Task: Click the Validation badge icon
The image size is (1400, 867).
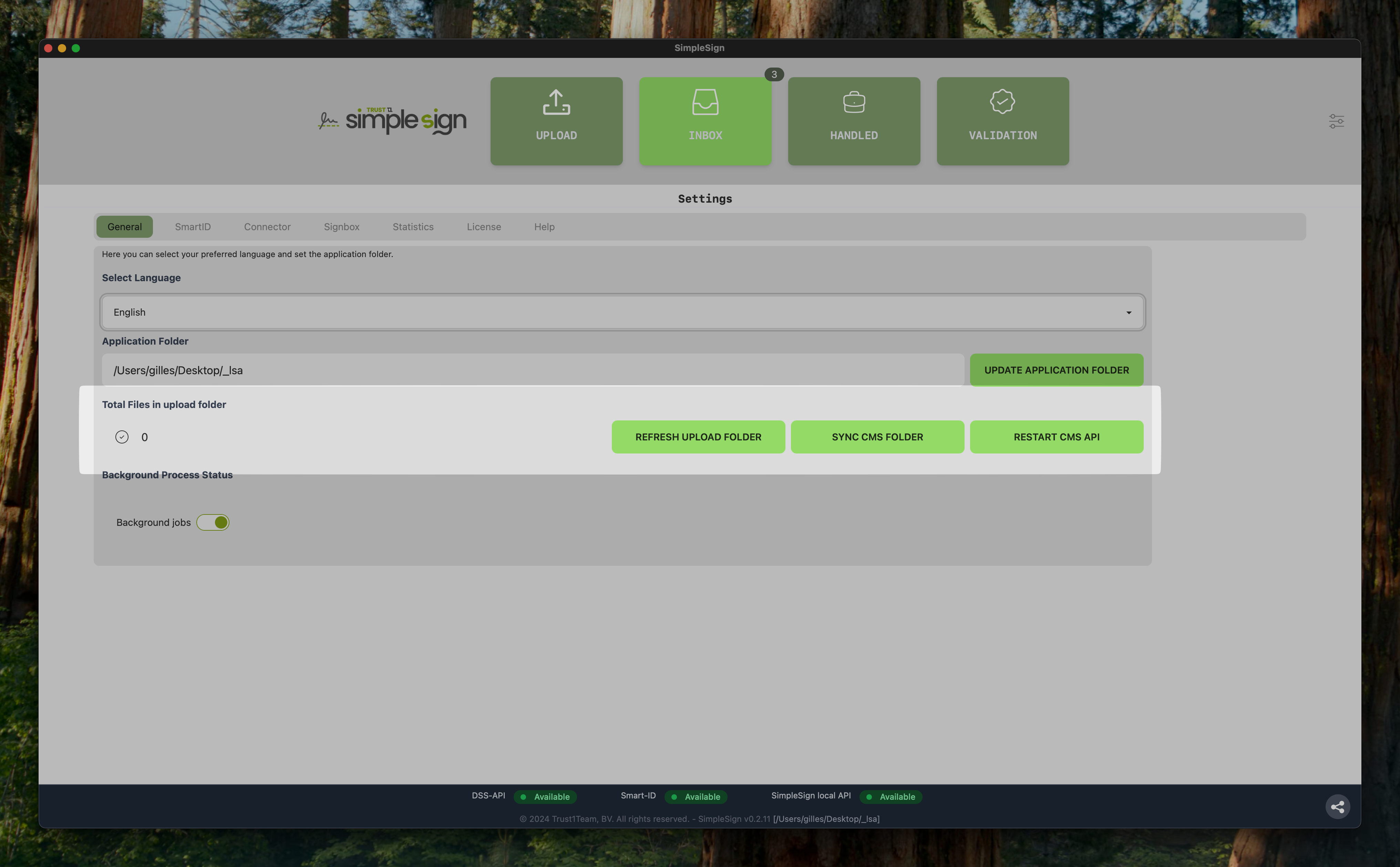Action: [x=1002, y=102]
